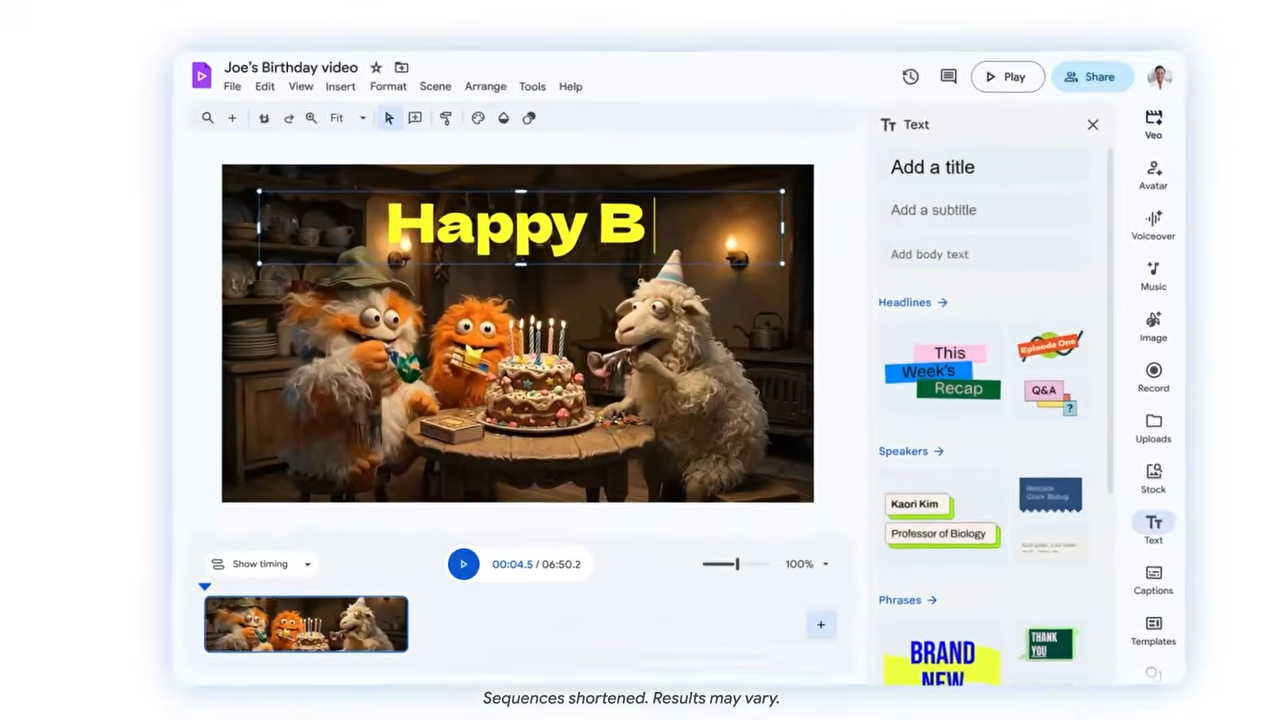
Task: Open the Veo panel in sidebar
Action: [1153, 124]
